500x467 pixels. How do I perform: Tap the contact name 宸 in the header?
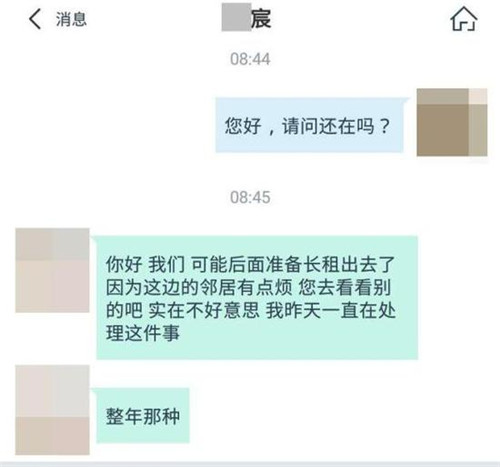[261, 19]
